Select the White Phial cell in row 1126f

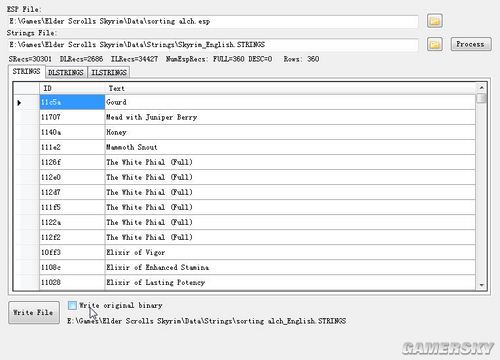point(290,162)
